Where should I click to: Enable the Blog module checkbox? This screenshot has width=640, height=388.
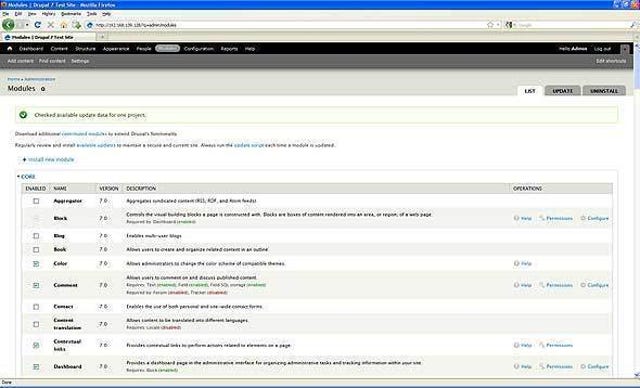click(x=36, y=236)
